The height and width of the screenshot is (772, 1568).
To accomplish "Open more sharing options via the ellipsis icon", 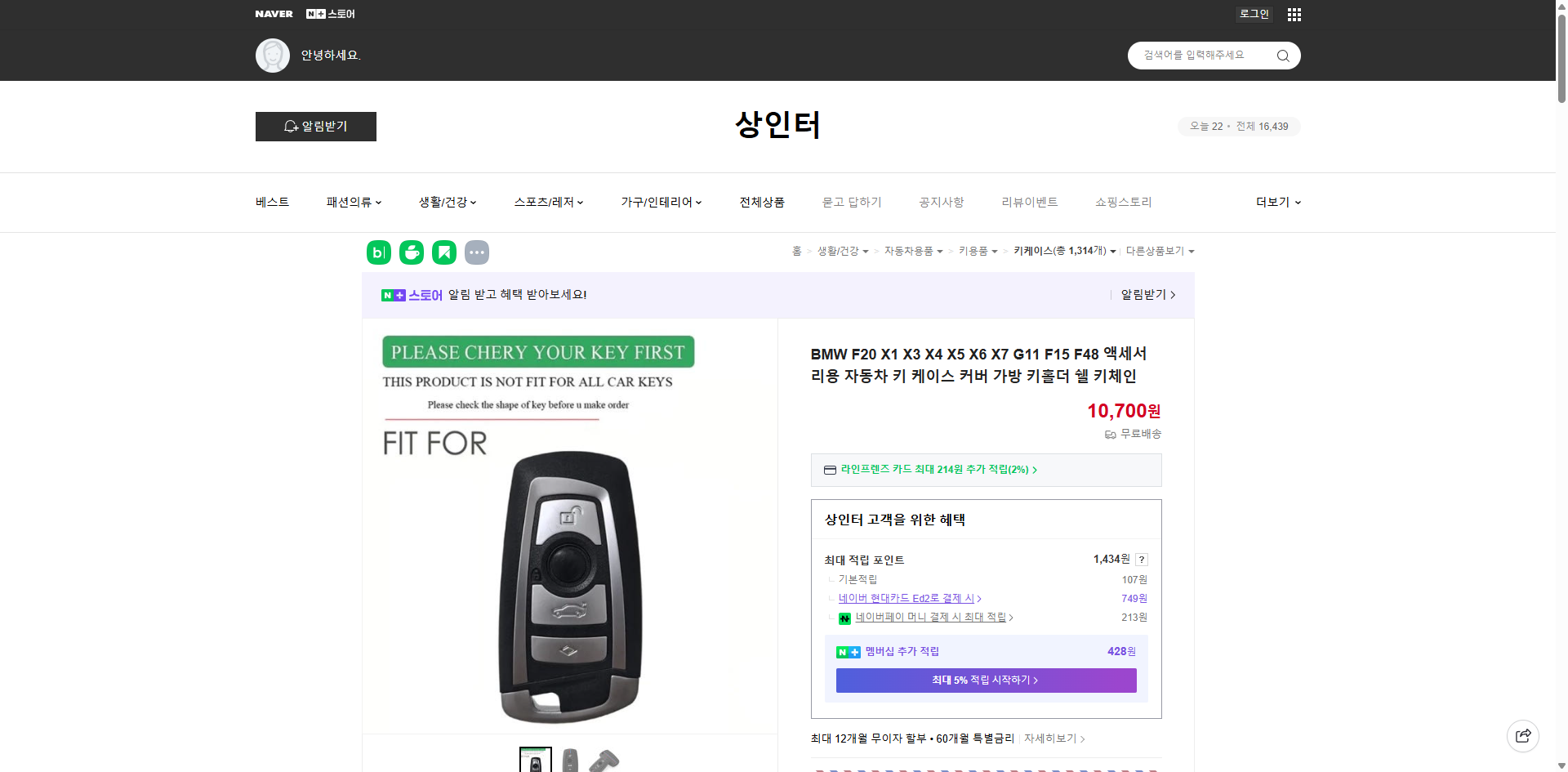I will (477, 252).
